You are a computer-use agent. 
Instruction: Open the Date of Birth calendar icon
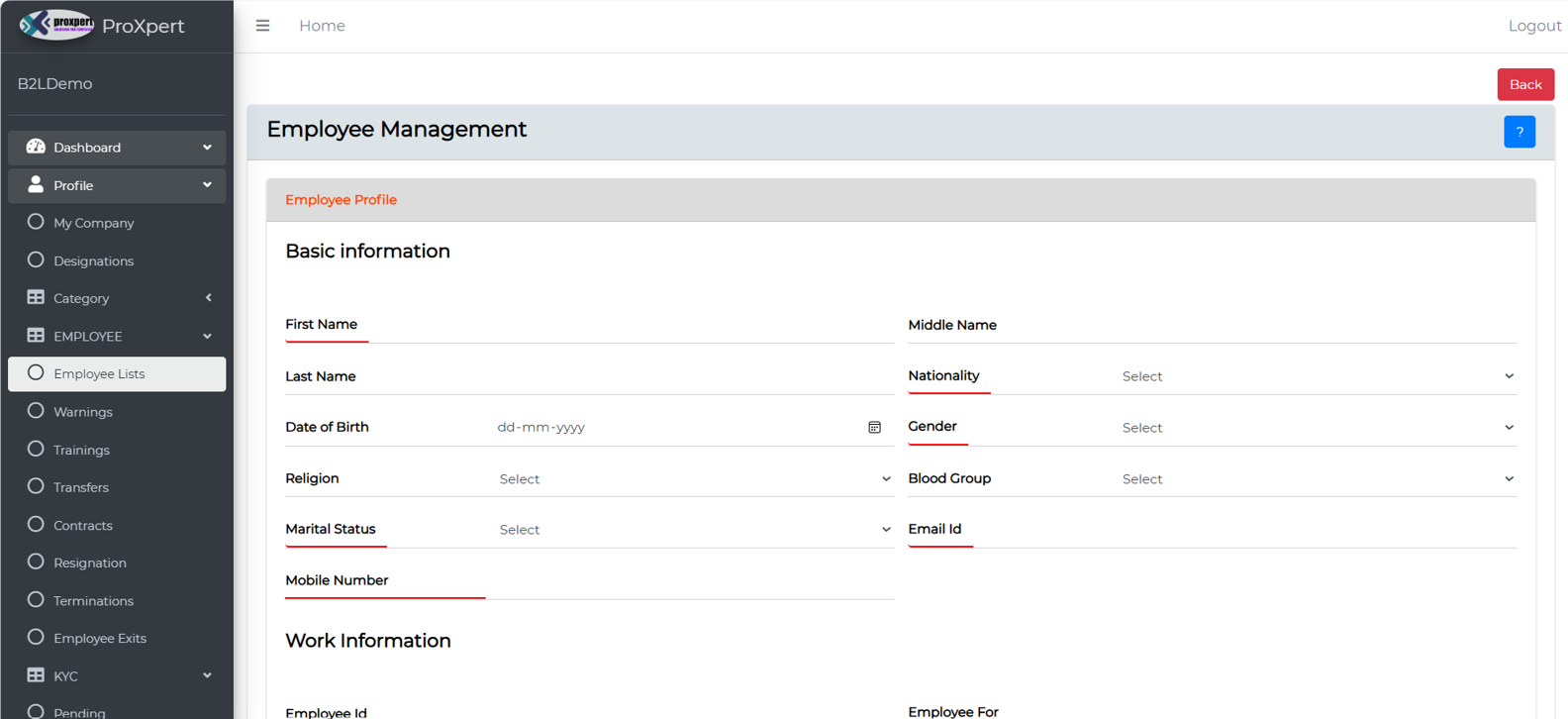[x=874, y=428]
